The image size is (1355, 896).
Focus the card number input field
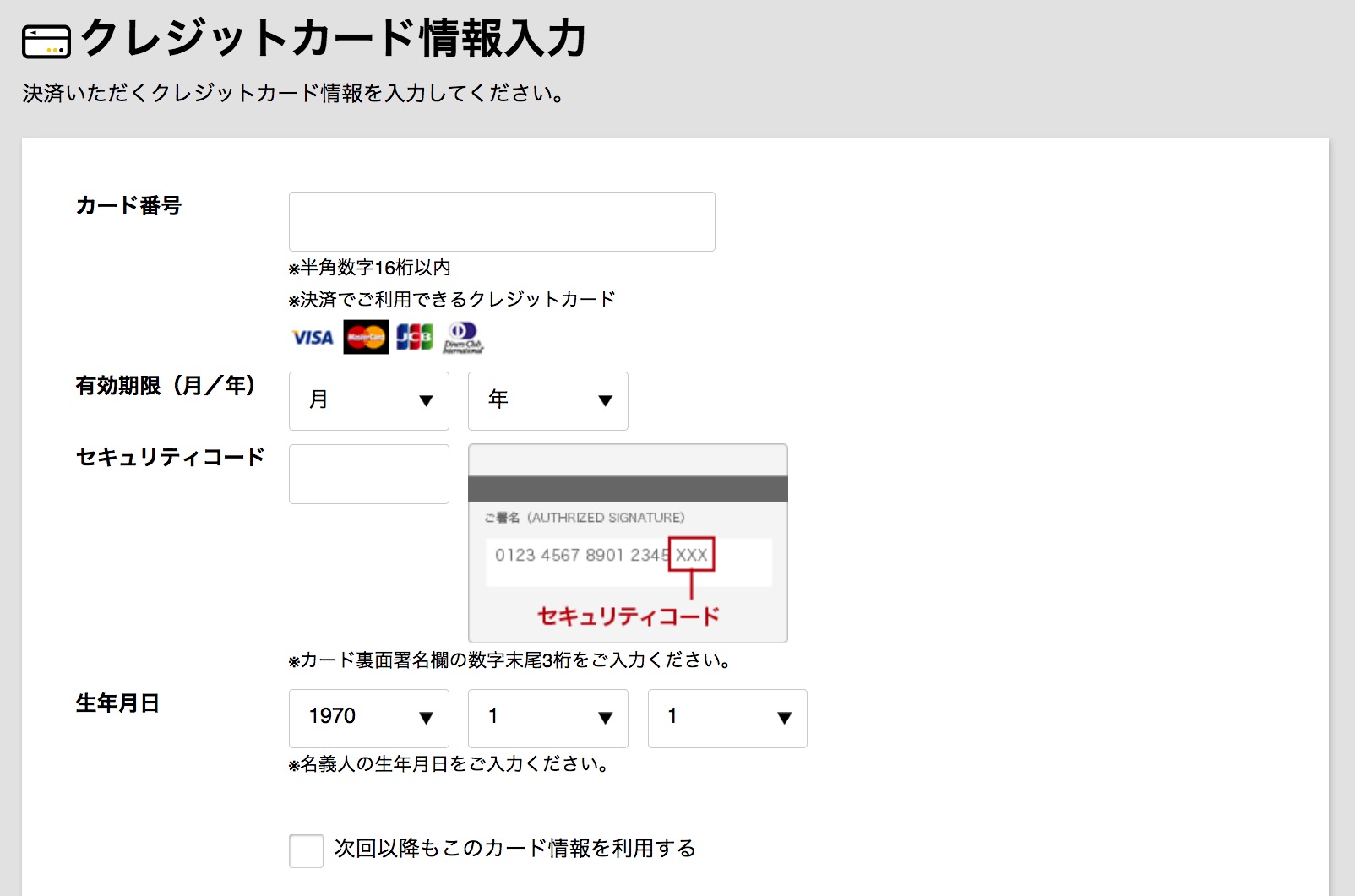[x=502, y=221]
